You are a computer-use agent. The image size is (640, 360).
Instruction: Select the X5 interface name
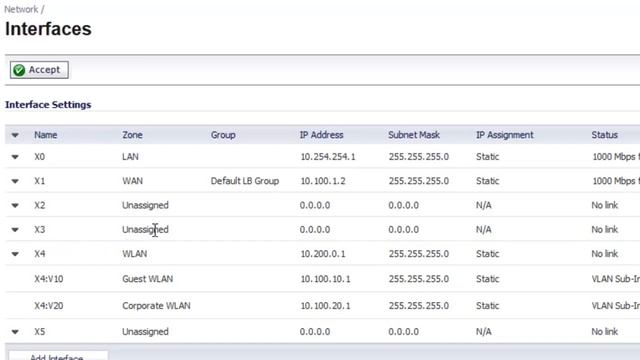pyautogui.click(x=40, y=332)
